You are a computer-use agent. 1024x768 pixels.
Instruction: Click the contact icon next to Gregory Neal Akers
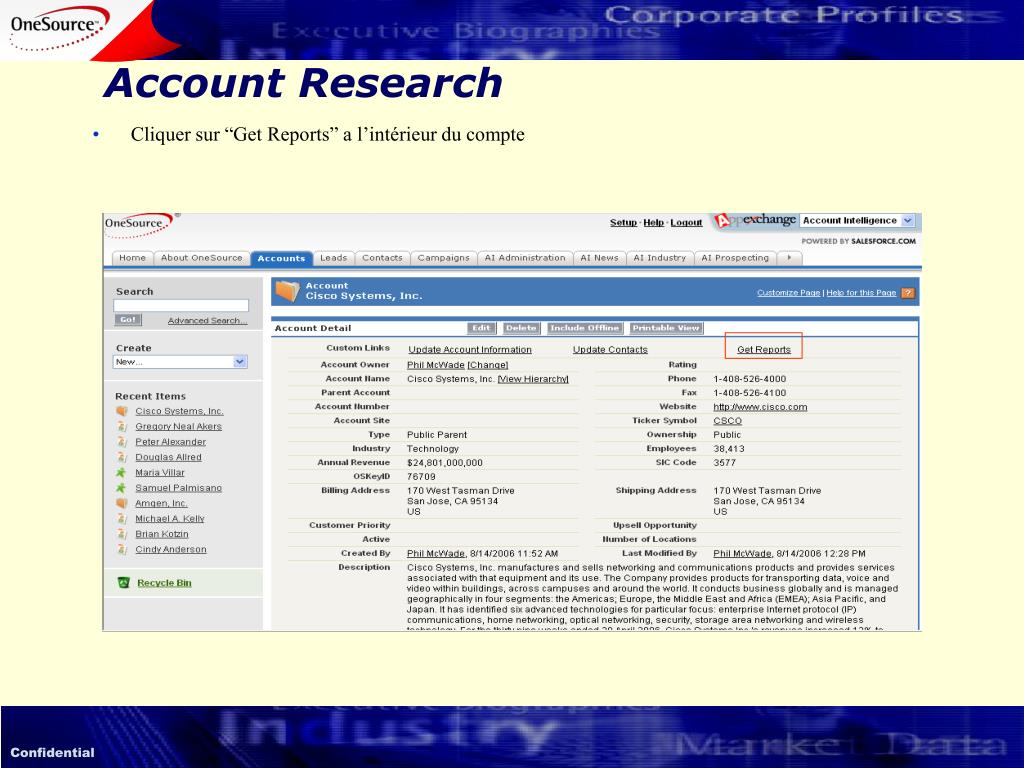pos(121,426)
